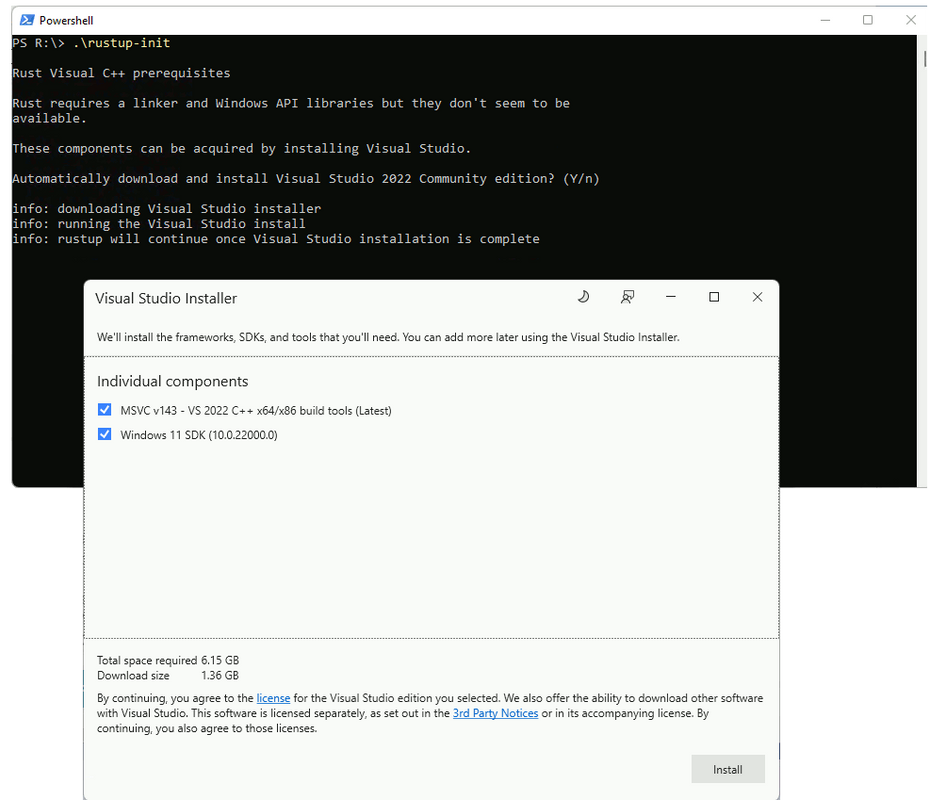This screenshot has width=929, height=800.
Task: Click the 'Powershell' title bar text
Action: coord(66,21)
